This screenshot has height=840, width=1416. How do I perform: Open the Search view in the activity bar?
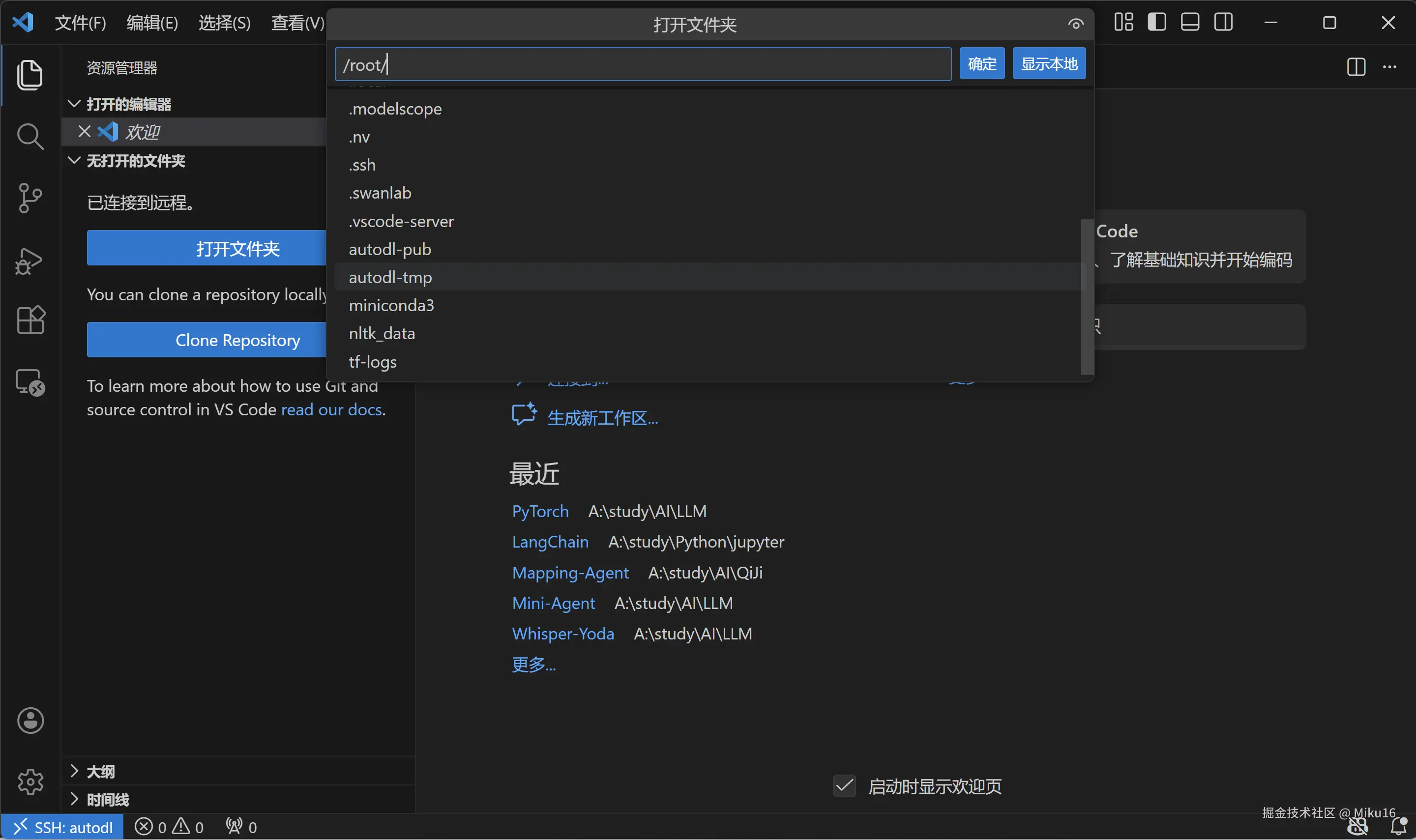coord(29,137)
